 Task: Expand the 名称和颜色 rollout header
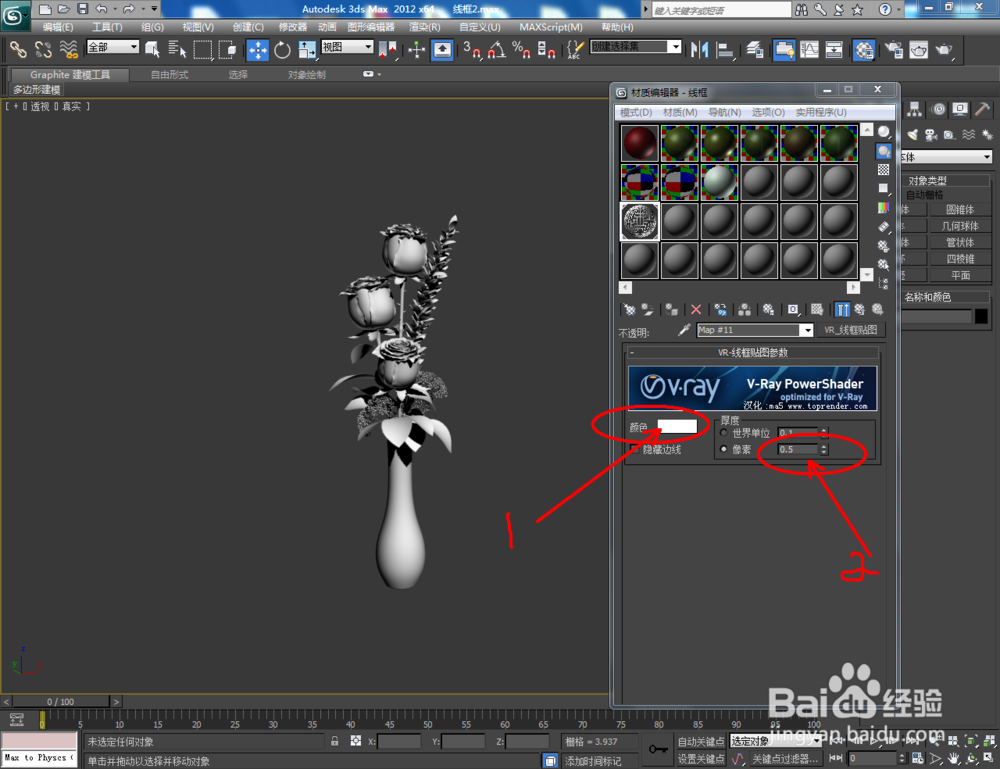[945, 297]
